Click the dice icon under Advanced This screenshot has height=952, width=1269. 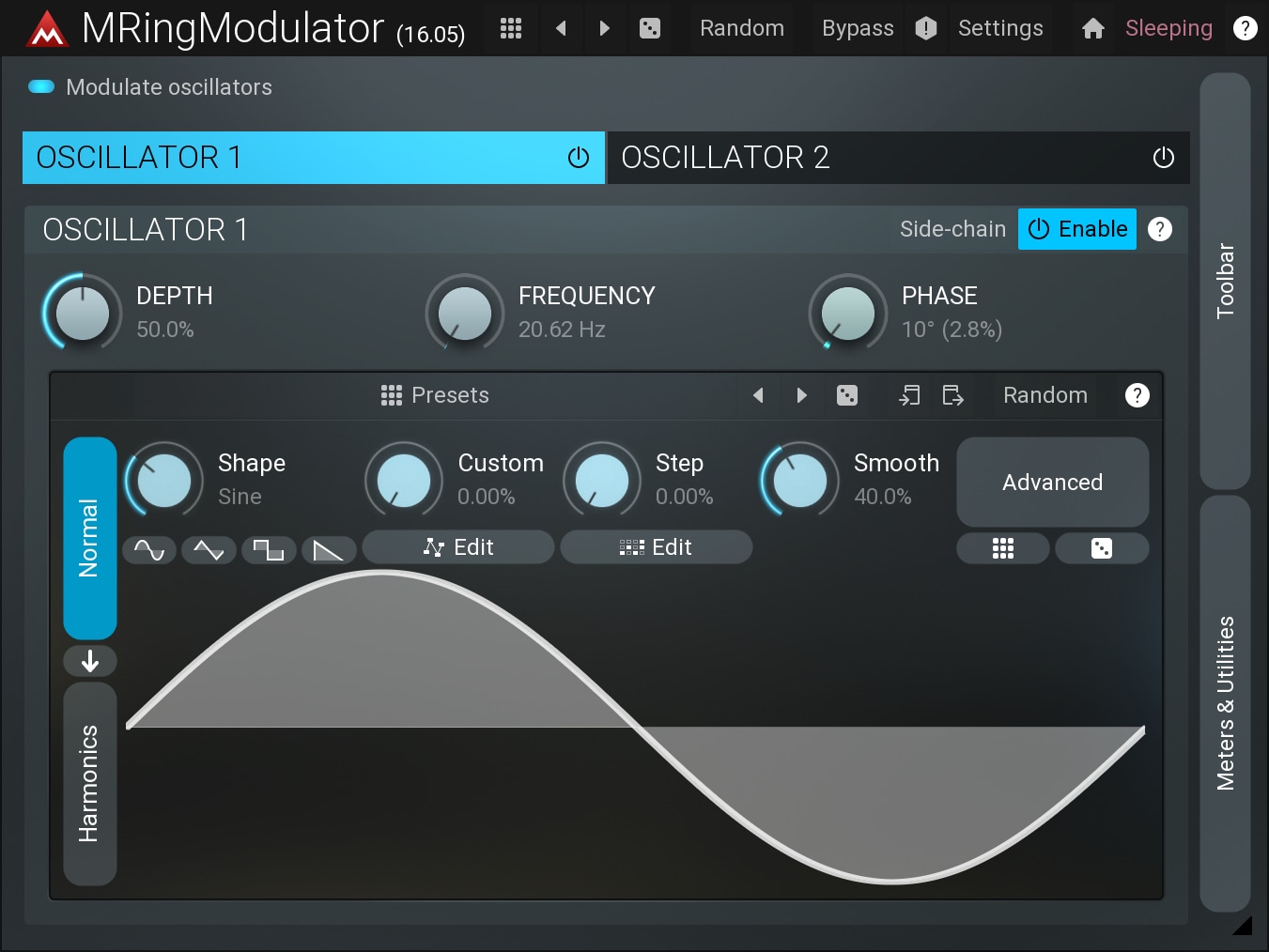[x=1102, y=548]
